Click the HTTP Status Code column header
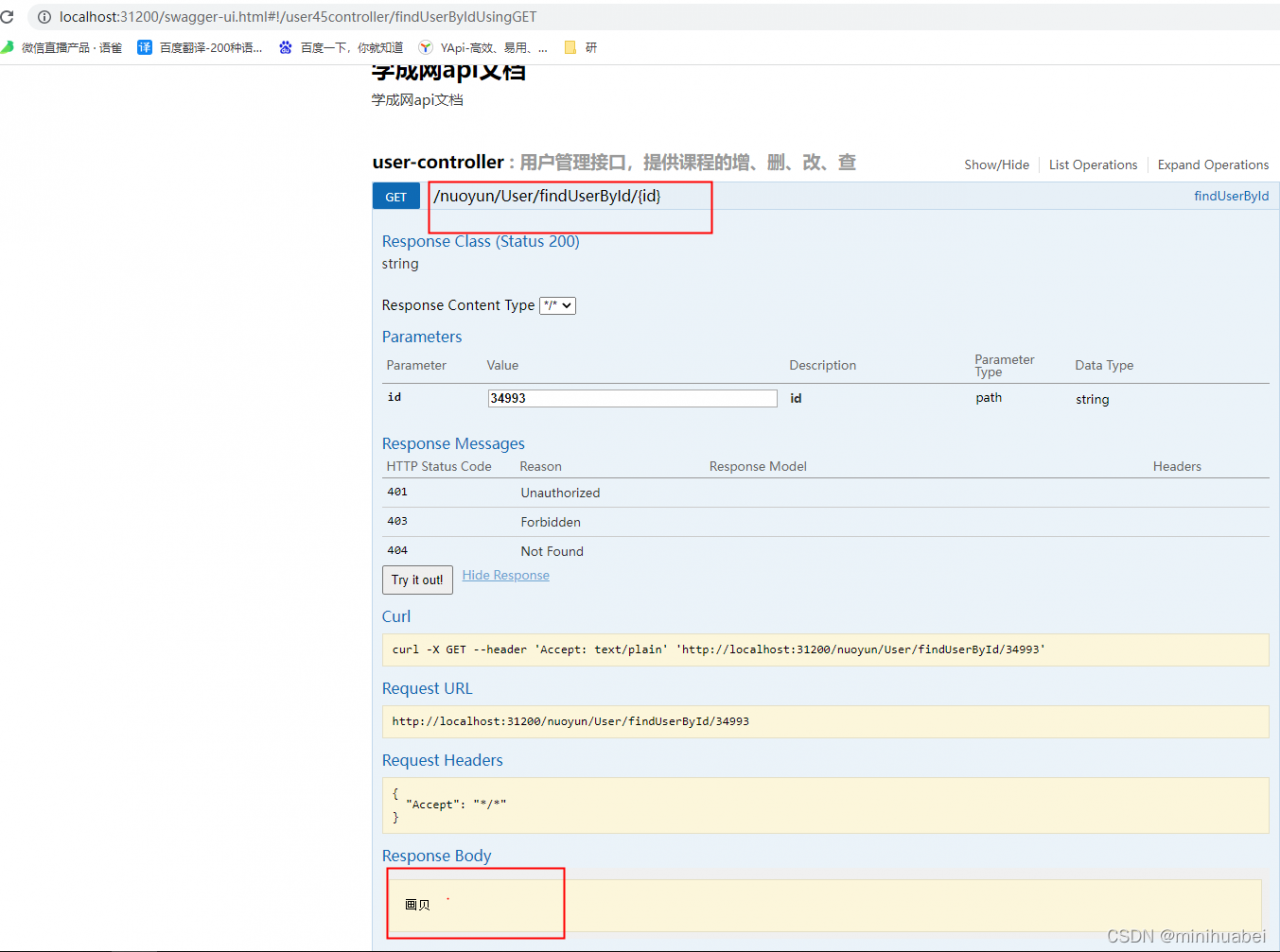This screenshot has width=1280, height=952. click(x=439, y=467)
